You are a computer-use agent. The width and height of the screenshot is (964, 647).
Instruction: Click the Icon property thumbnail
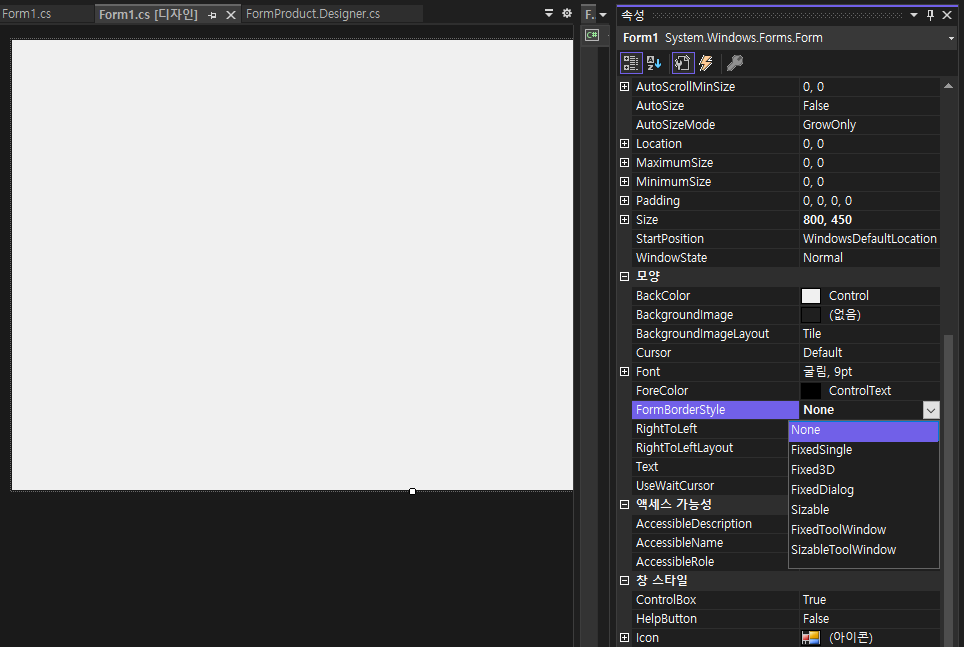point(811,638)
